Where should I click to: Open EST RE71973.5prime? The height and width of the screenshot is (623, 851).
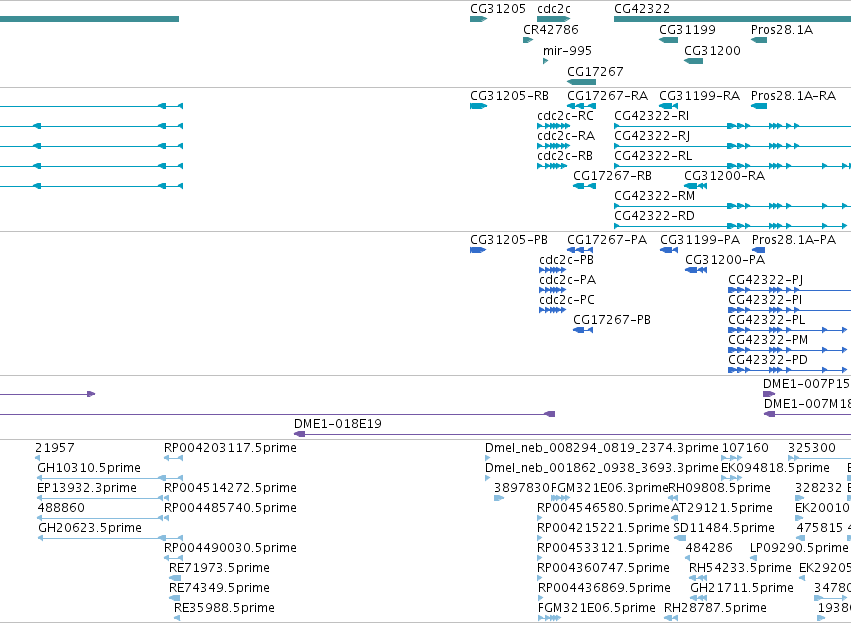(x=219, y=568)
